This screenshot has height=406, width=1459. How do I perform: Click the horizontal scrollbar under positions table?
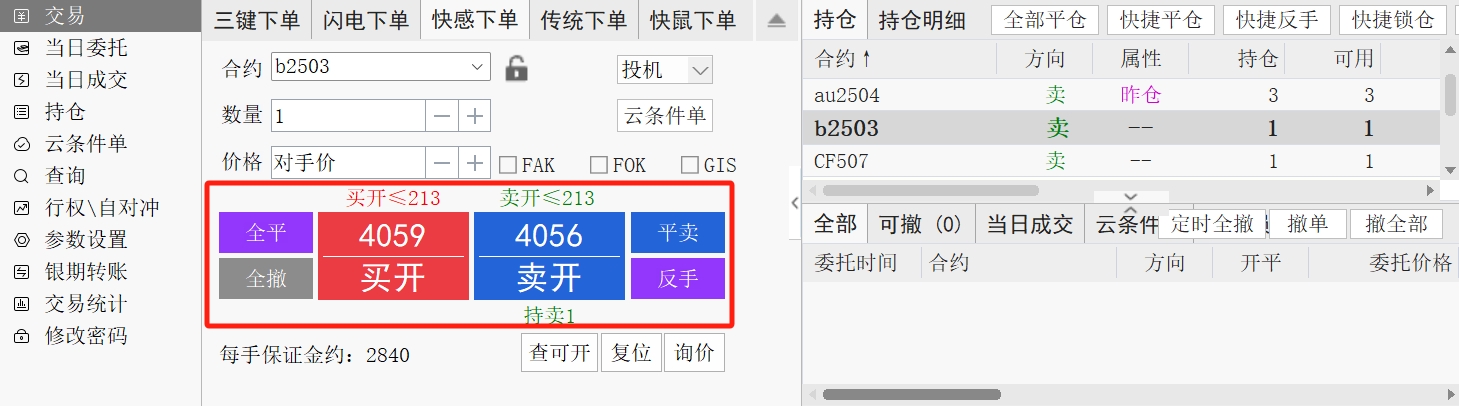point(931,190)
